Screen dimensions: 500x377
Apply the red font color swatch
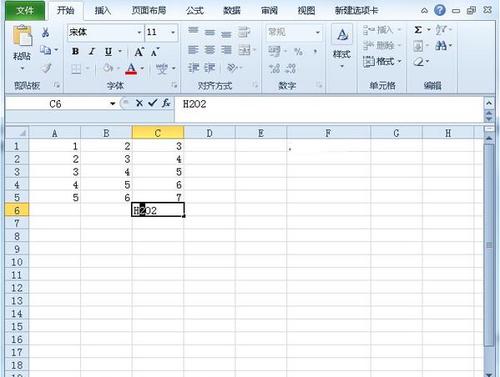pos(131,68)
